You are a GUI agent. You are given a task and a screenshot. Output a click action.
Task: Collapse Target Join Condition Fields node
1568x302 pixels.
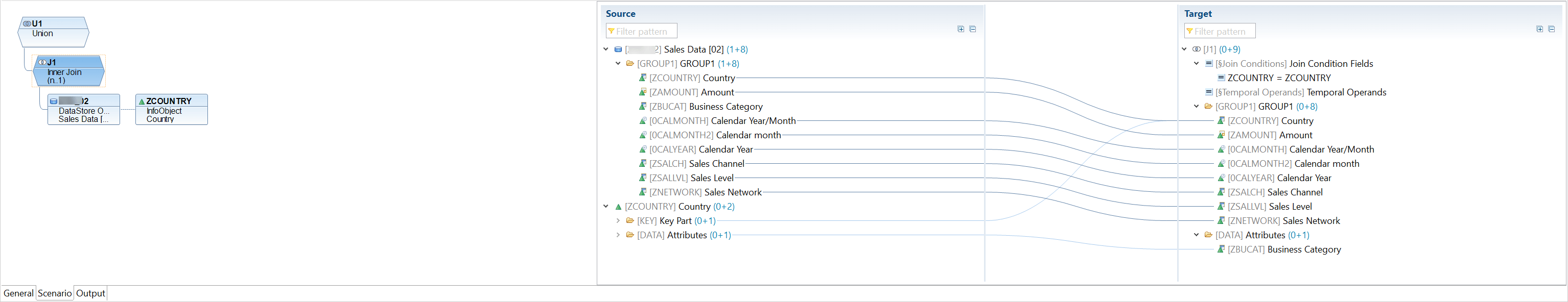[x=1196, y=63]
